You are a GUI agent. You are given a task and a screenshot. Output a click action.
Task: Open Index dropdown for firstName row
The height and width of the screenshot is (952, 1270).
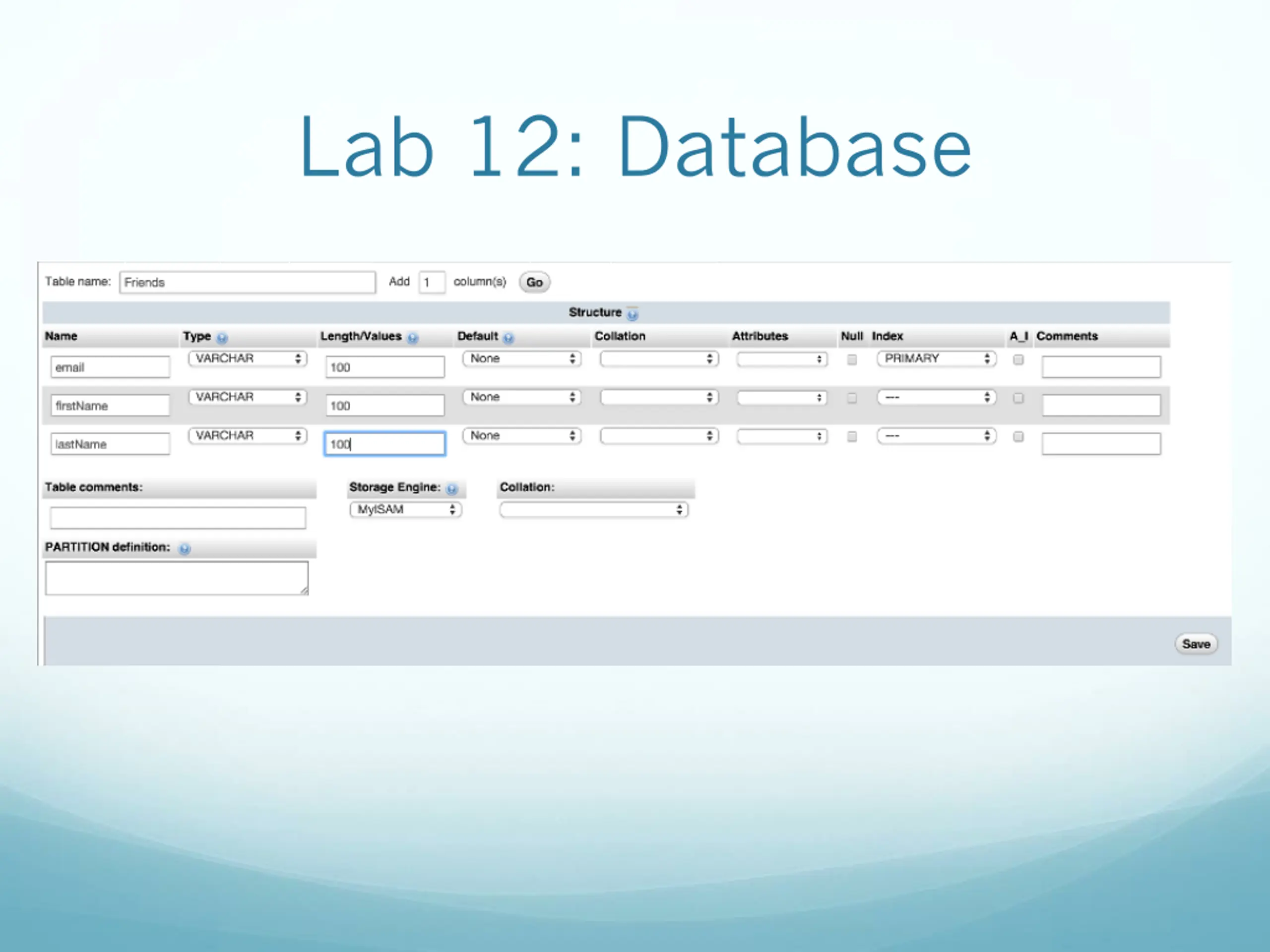(x=937, y=397)
